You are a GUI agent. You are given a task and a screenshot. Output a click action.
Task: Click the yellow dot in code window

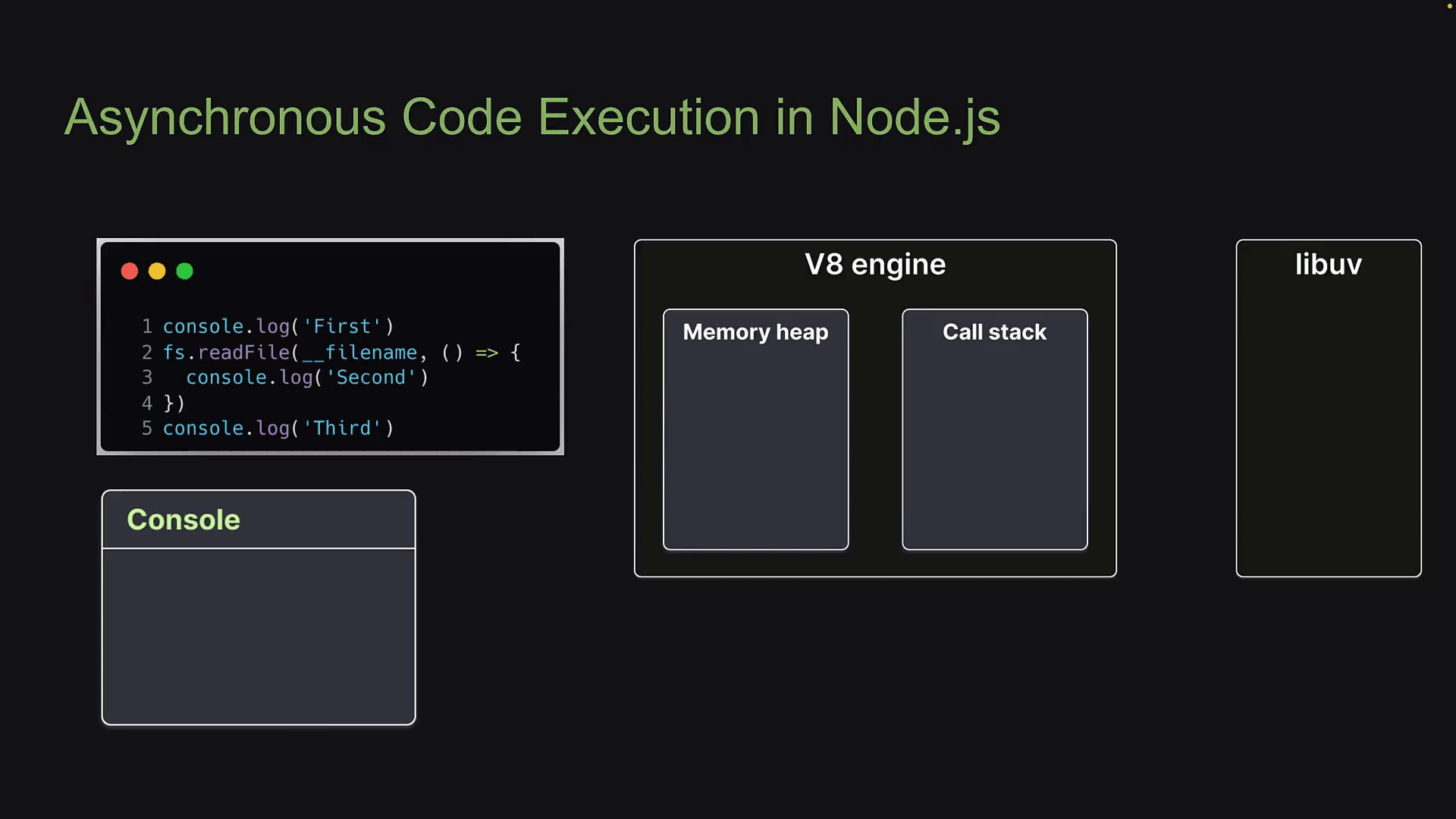tap(157, 271)
